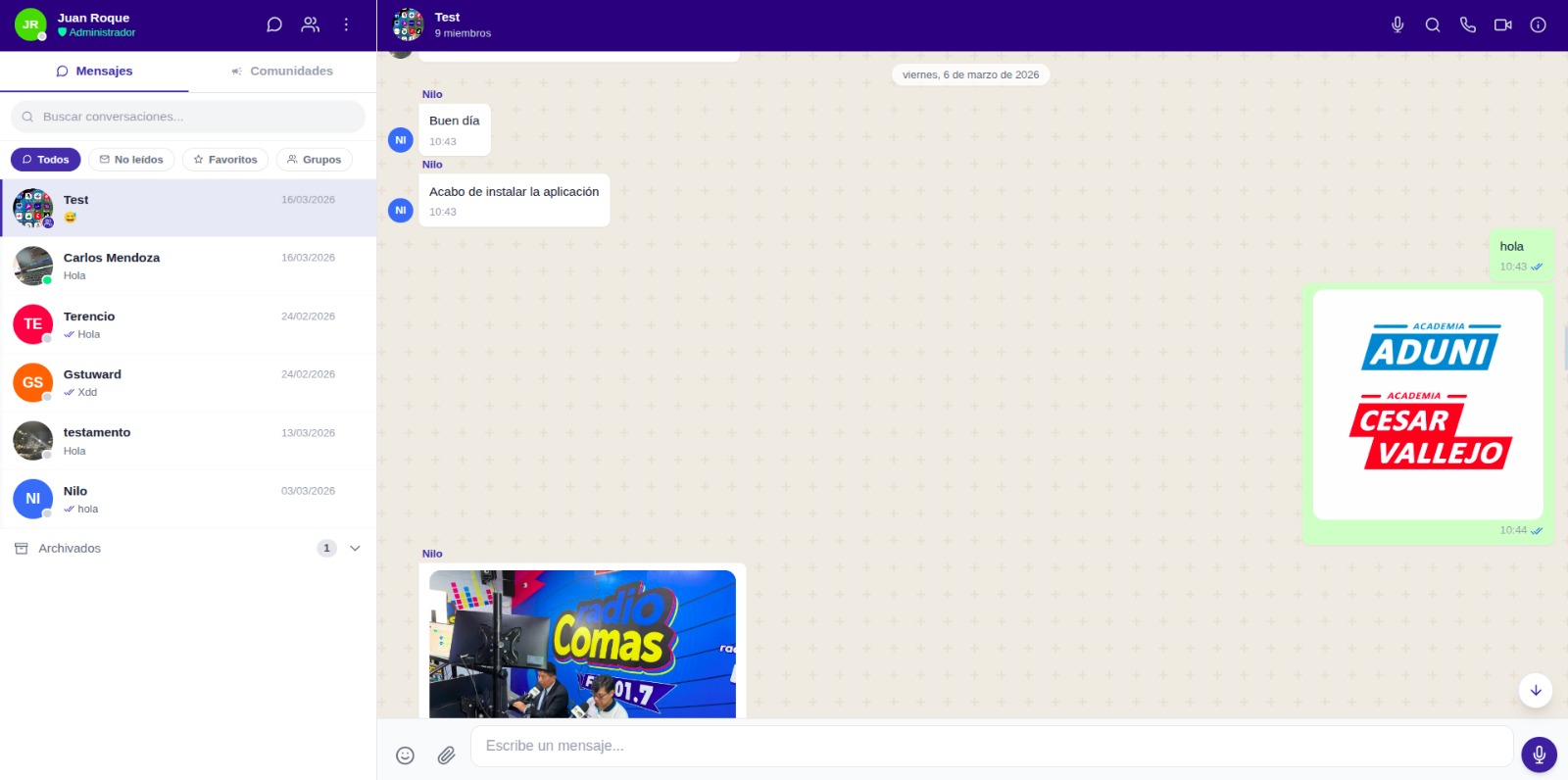Select the Todos filter
This screenshot has width=1568, height=780.
[x=45, y=160]
